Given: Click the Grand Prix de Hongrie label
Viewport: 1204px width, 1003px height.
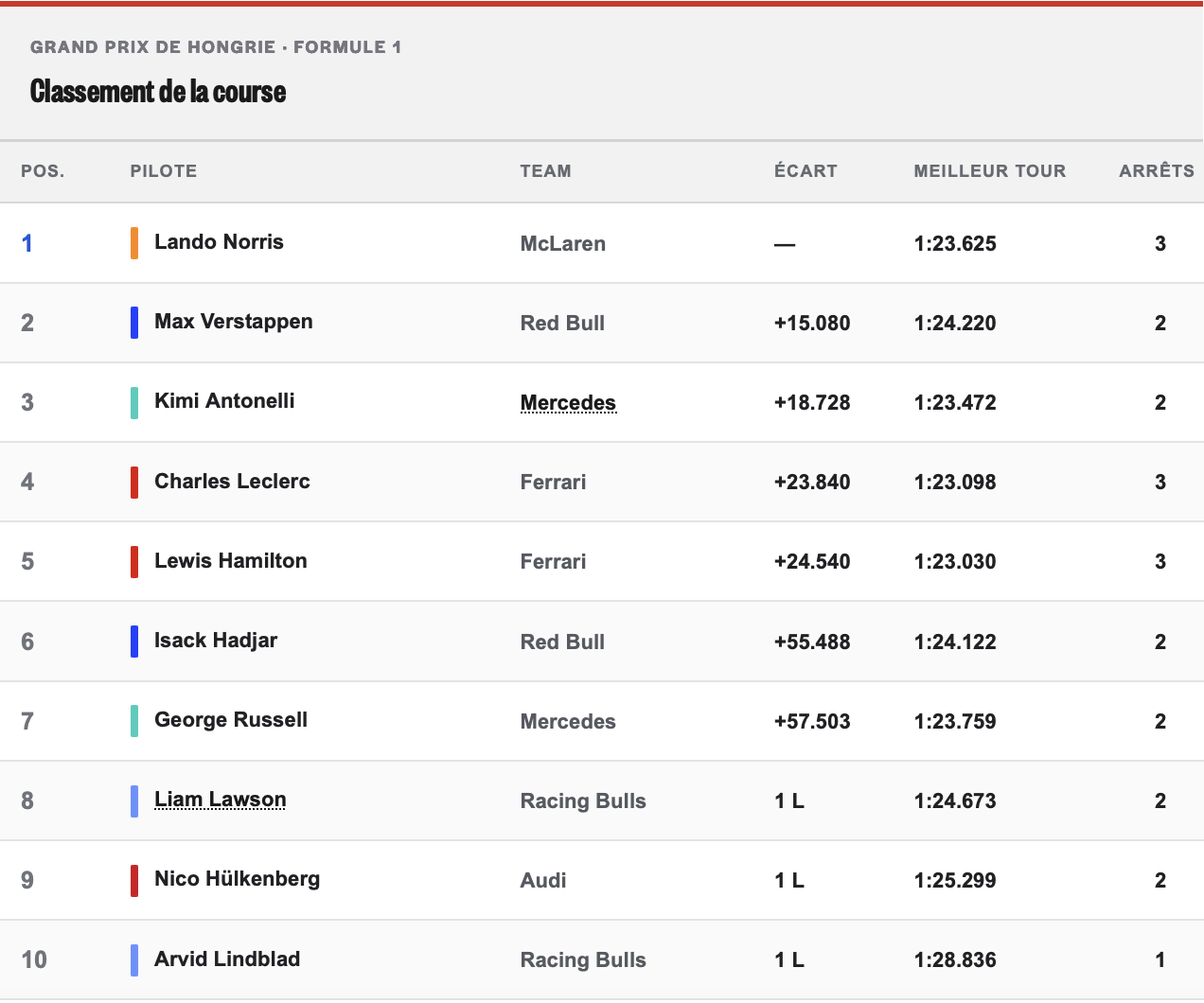Looking at the screenshot, I should [153, 47].
